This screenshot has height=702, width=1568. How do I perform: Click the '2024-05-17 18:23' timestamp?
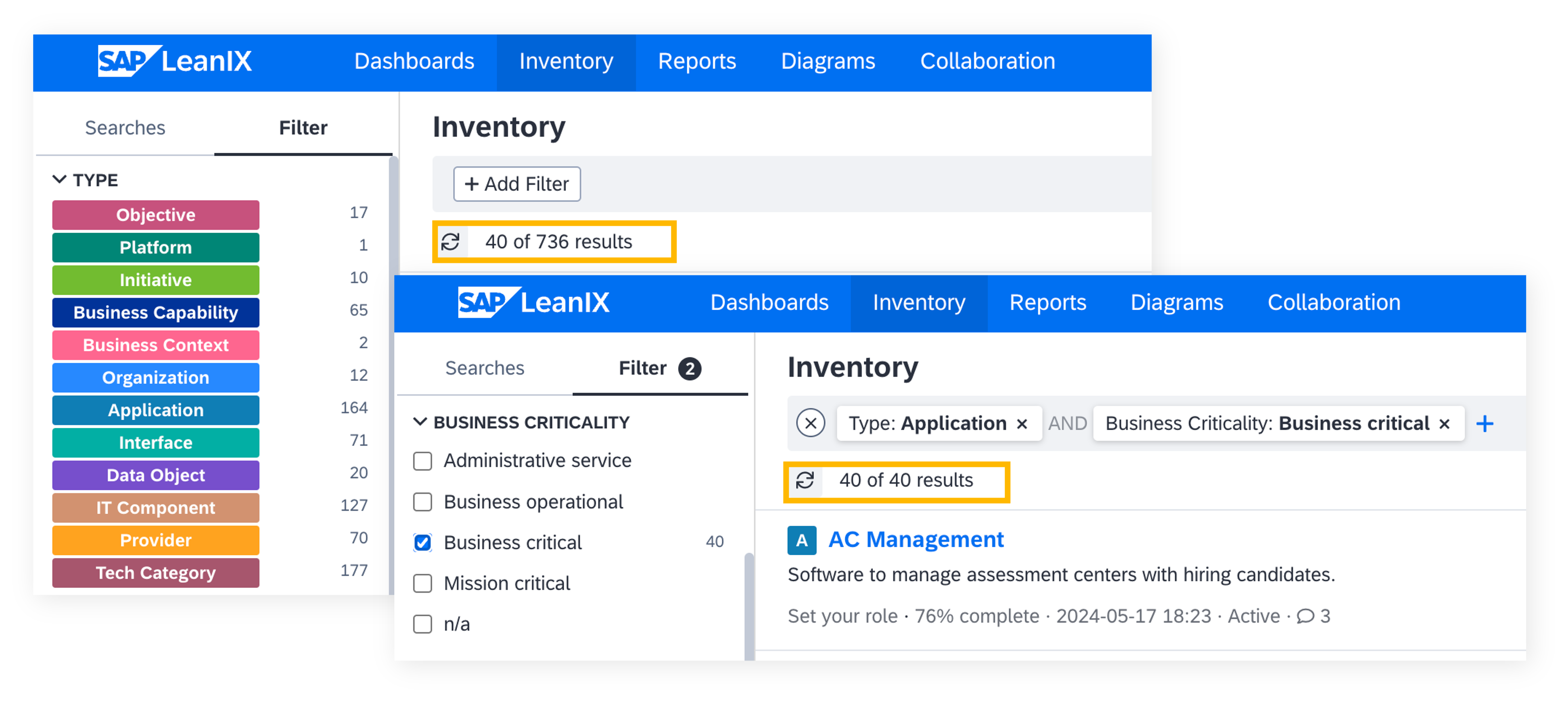pyautogui.click(x=1133, y=616)
